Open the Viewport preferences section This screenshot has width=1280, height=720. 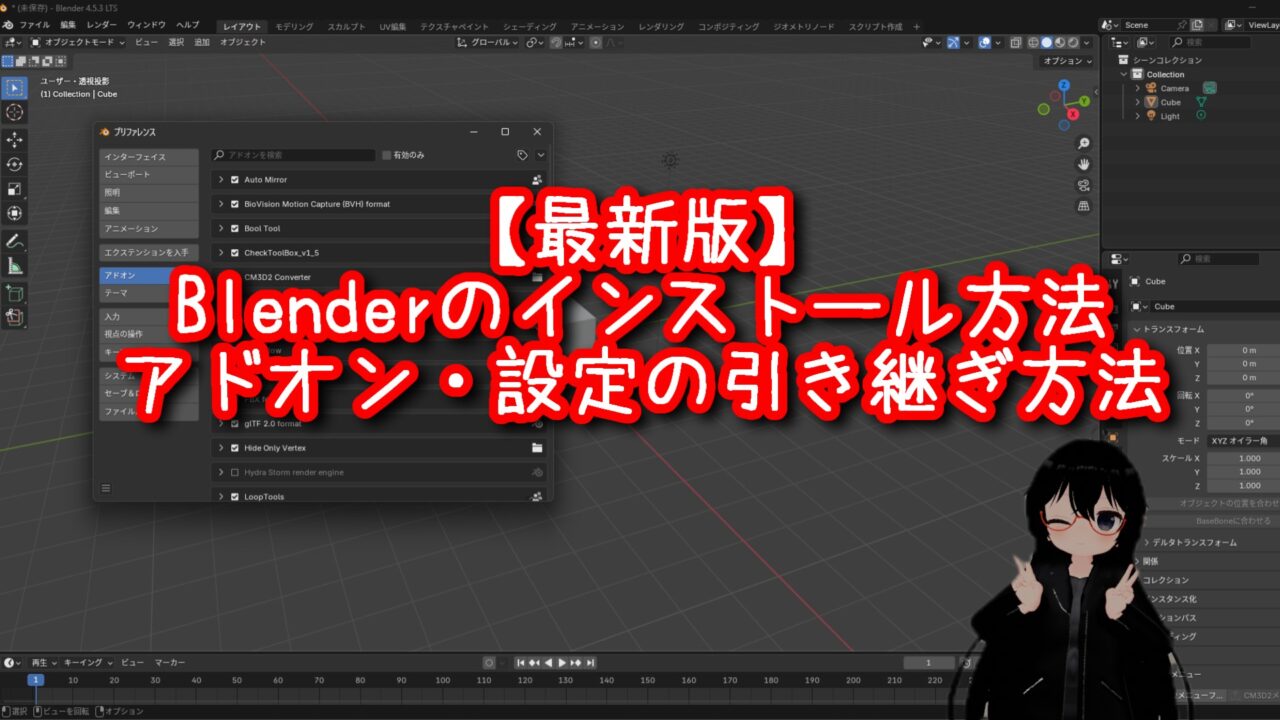pyautogui.click(x=149, y=175)
